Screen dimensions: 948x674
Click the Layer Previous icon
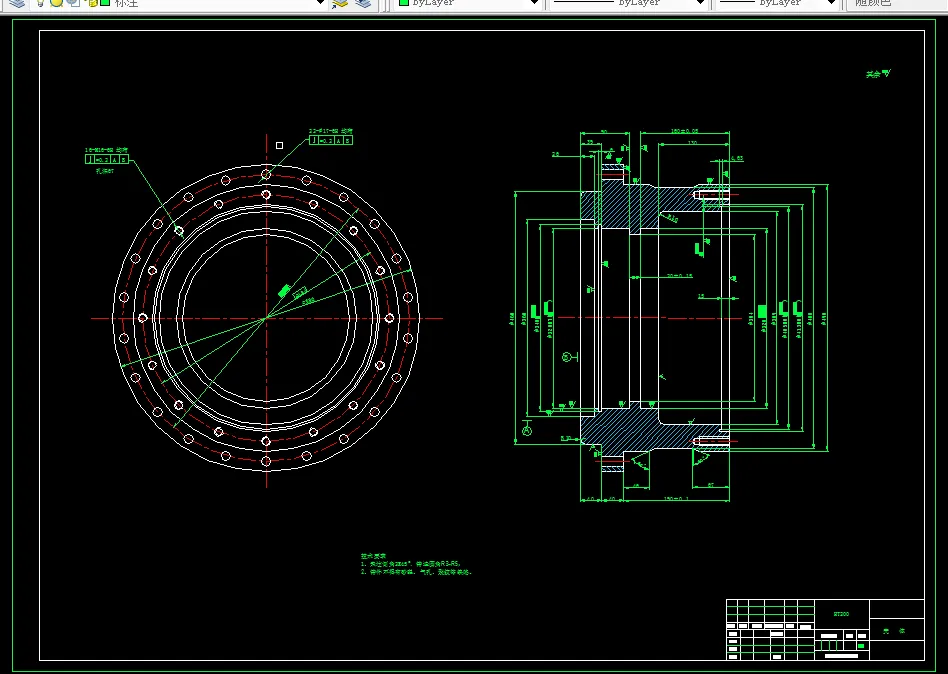(363, 4)
